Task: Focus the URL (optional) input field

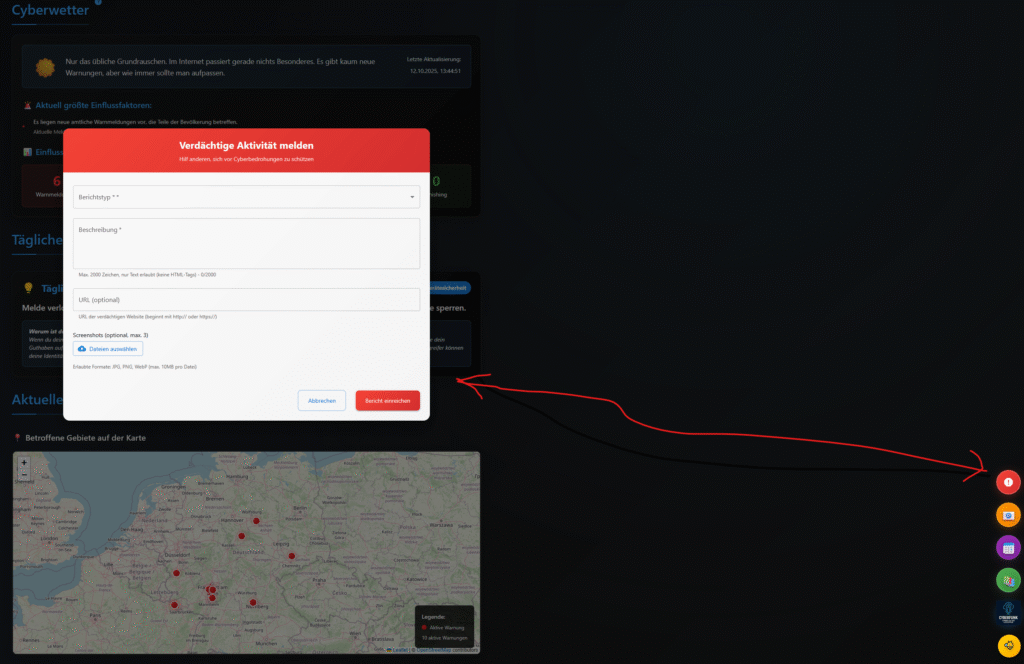Action: point(246,300)
